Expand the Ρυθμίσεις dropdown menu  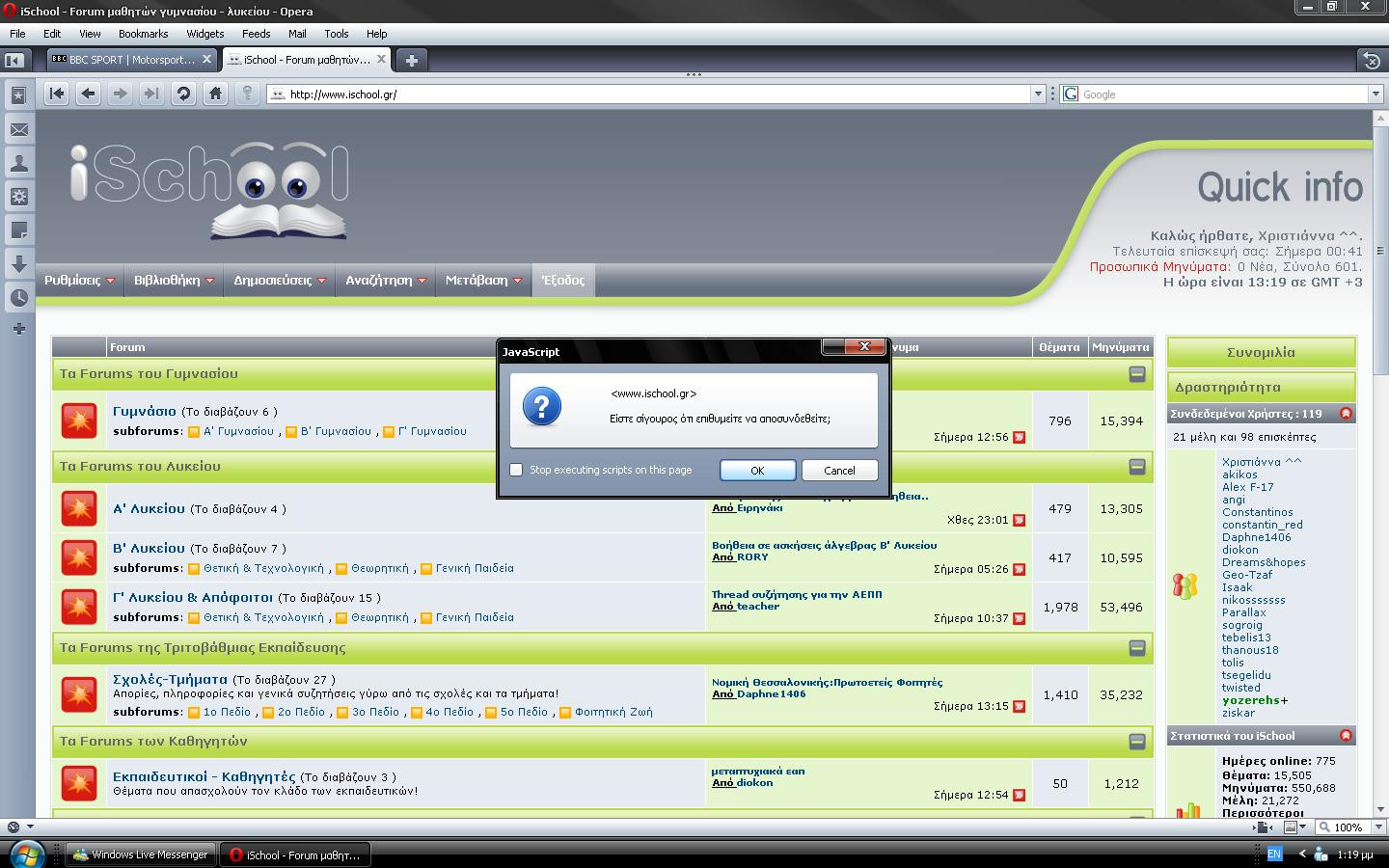(x=79, y=281)
